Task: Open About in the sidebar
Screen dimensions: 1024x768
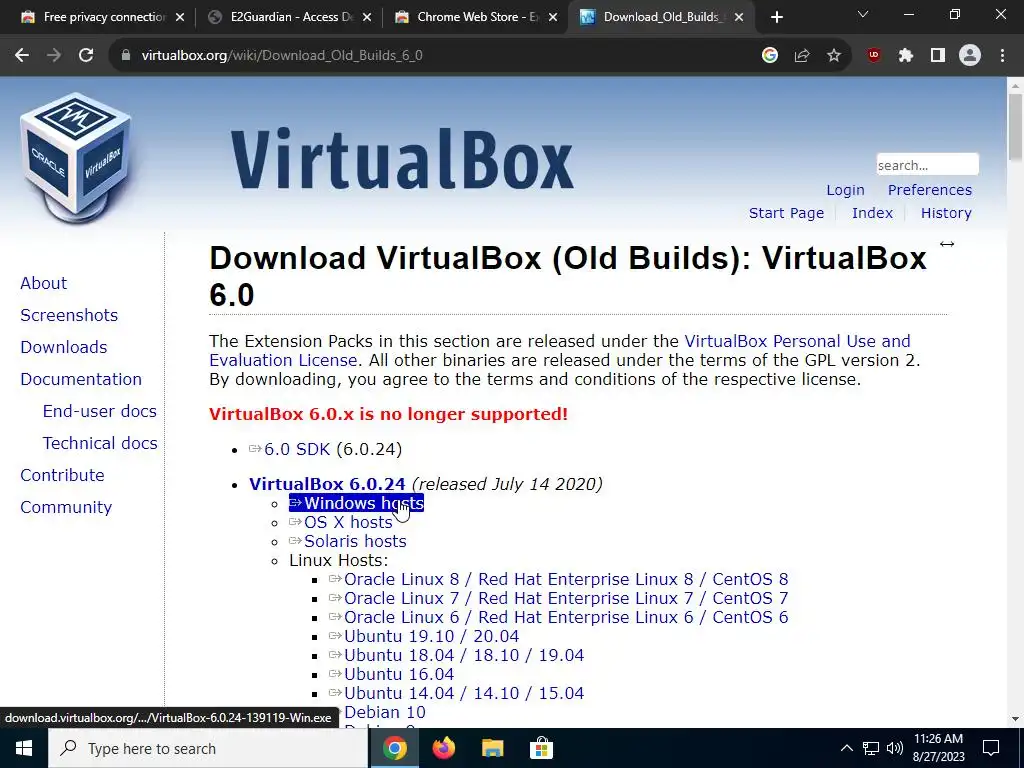Action: [x=44, y=283]
